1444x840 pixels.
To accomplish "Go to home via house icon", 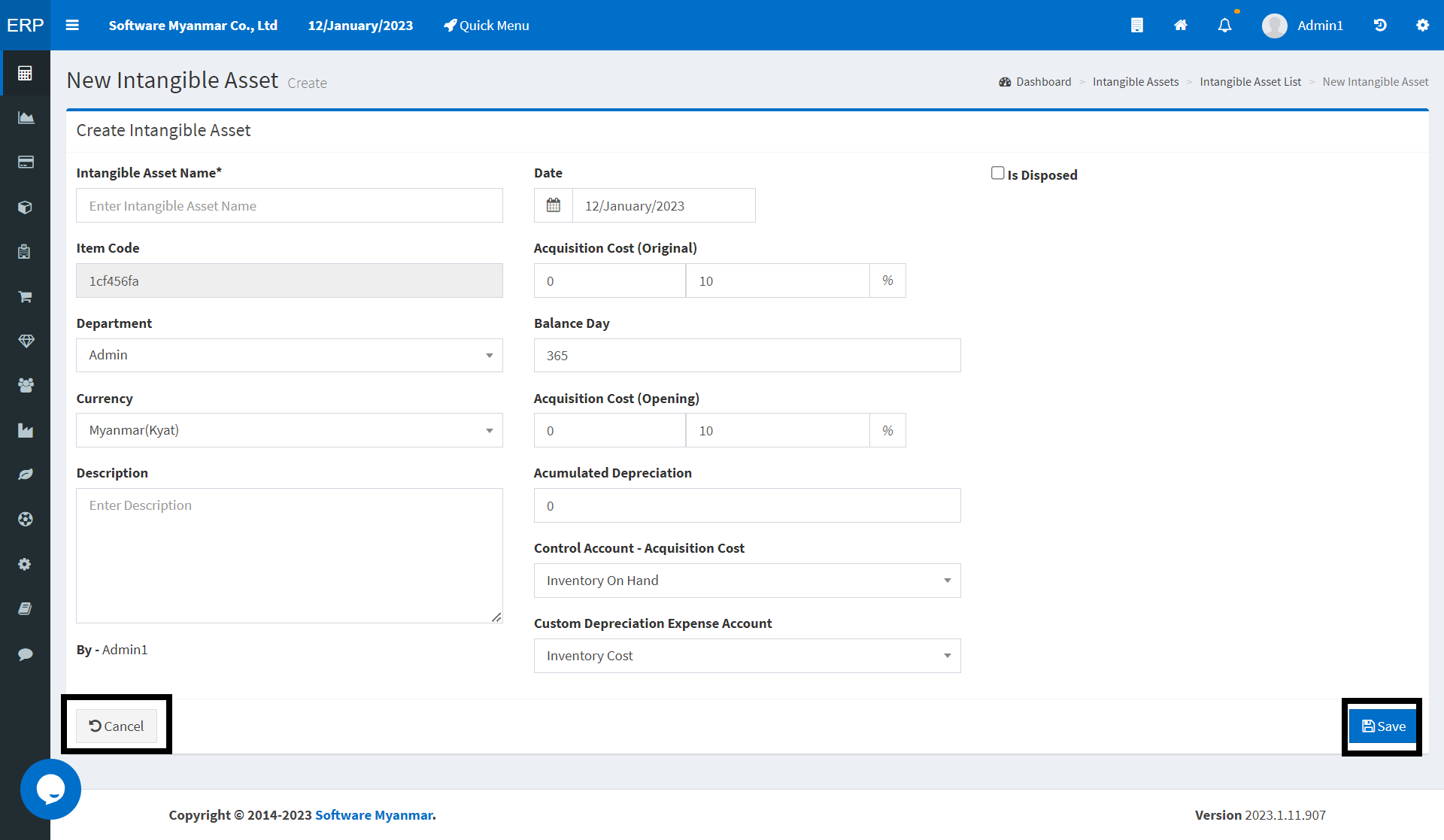I will coord(1180,25).
